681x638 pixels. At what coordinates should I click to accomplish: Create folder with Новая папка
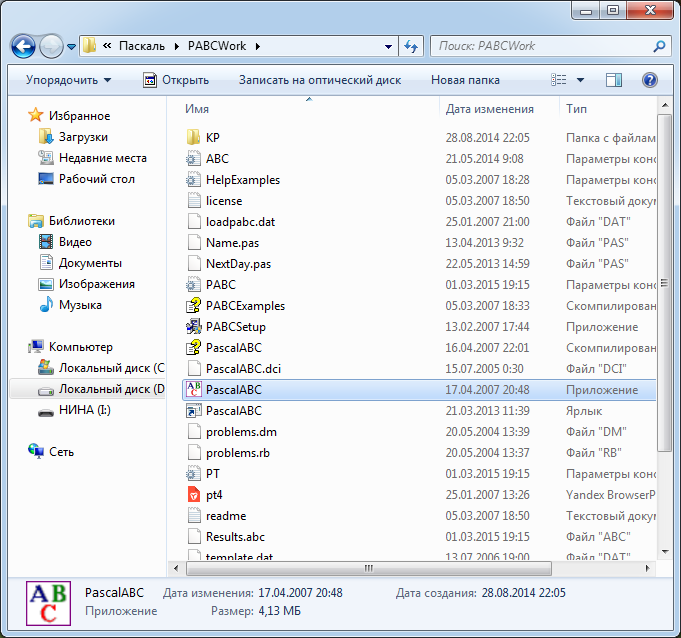[x=465, y=80]
